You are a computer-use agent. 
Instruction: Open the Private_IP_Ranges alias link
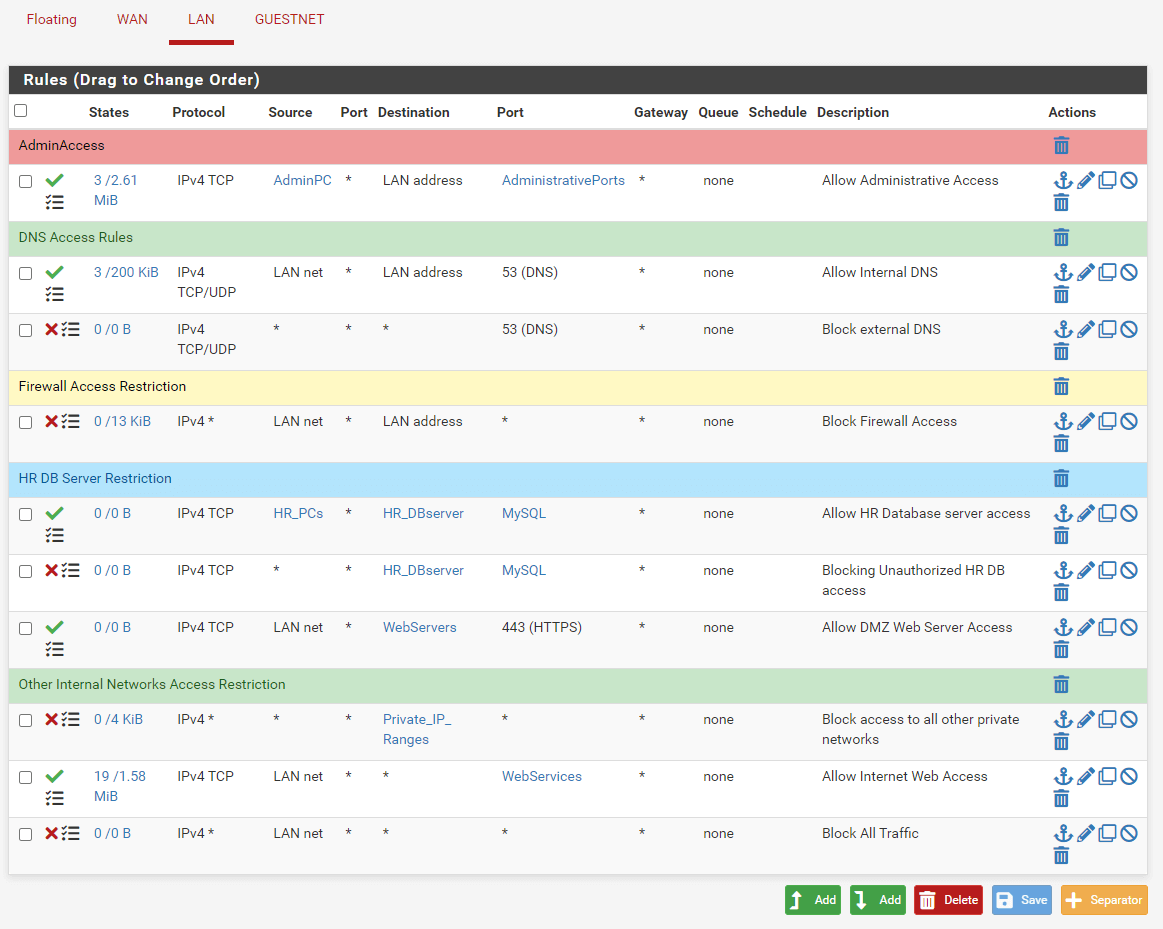[417, 729]
